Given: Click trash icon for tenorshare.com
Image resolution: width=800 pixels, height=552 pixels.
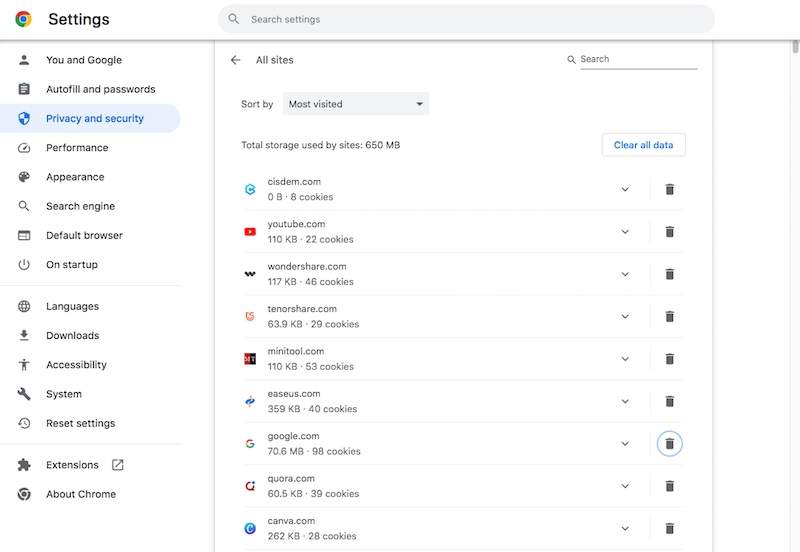Looking at the screenshot, I should (669, 316).
